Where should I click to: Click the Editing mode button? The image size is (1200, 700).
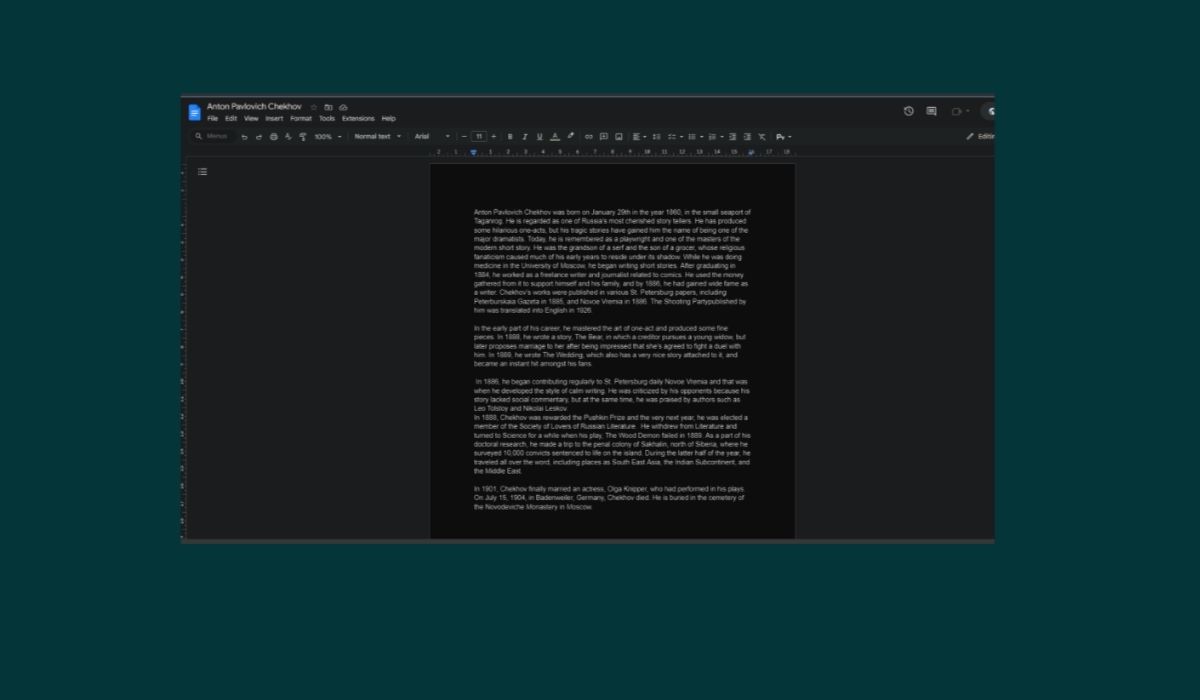click(x=980, y=137)
